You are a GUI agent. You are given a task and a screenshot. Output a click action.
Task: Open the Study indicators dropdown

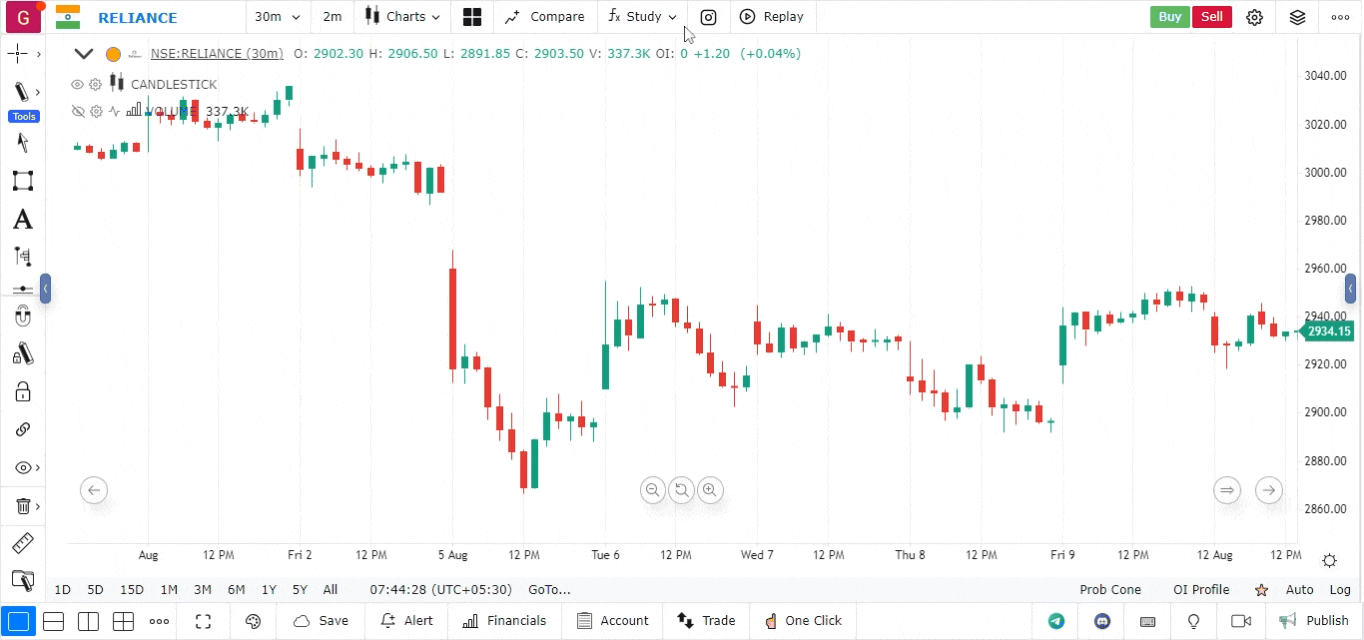643,17
